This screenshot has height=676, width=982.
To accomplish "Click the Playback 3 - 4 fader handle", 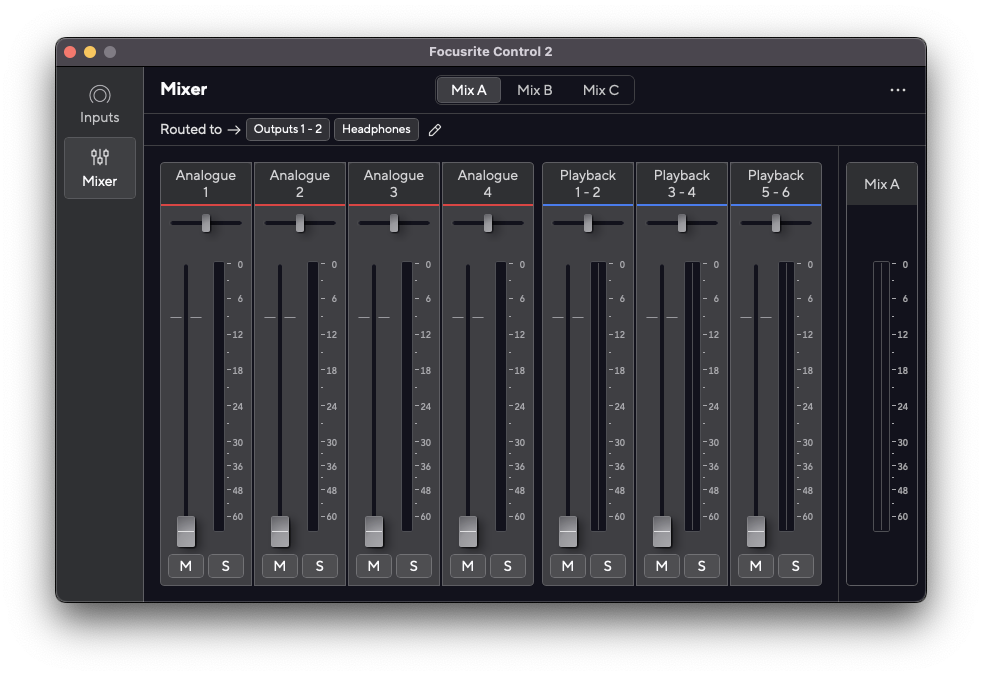I will (x=662, y=531).
